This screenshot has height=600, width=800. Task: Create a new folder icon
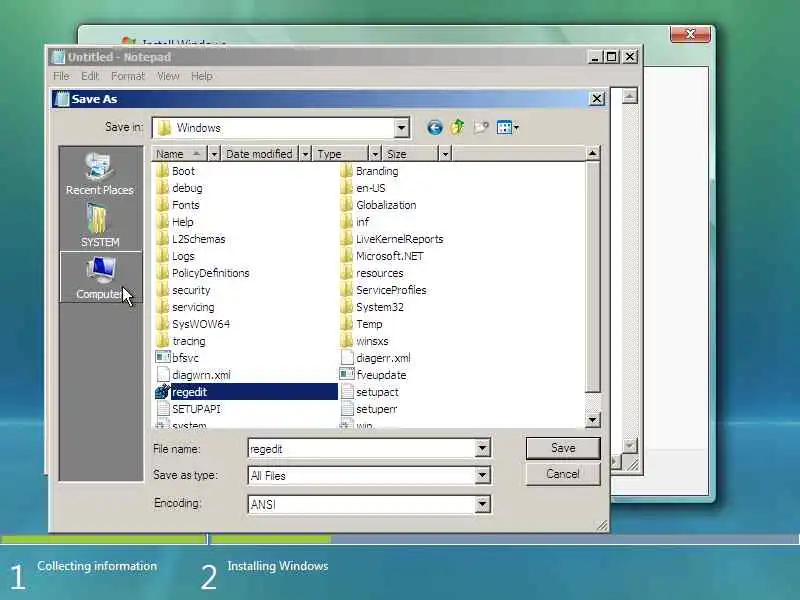click(x=481, y=127)
